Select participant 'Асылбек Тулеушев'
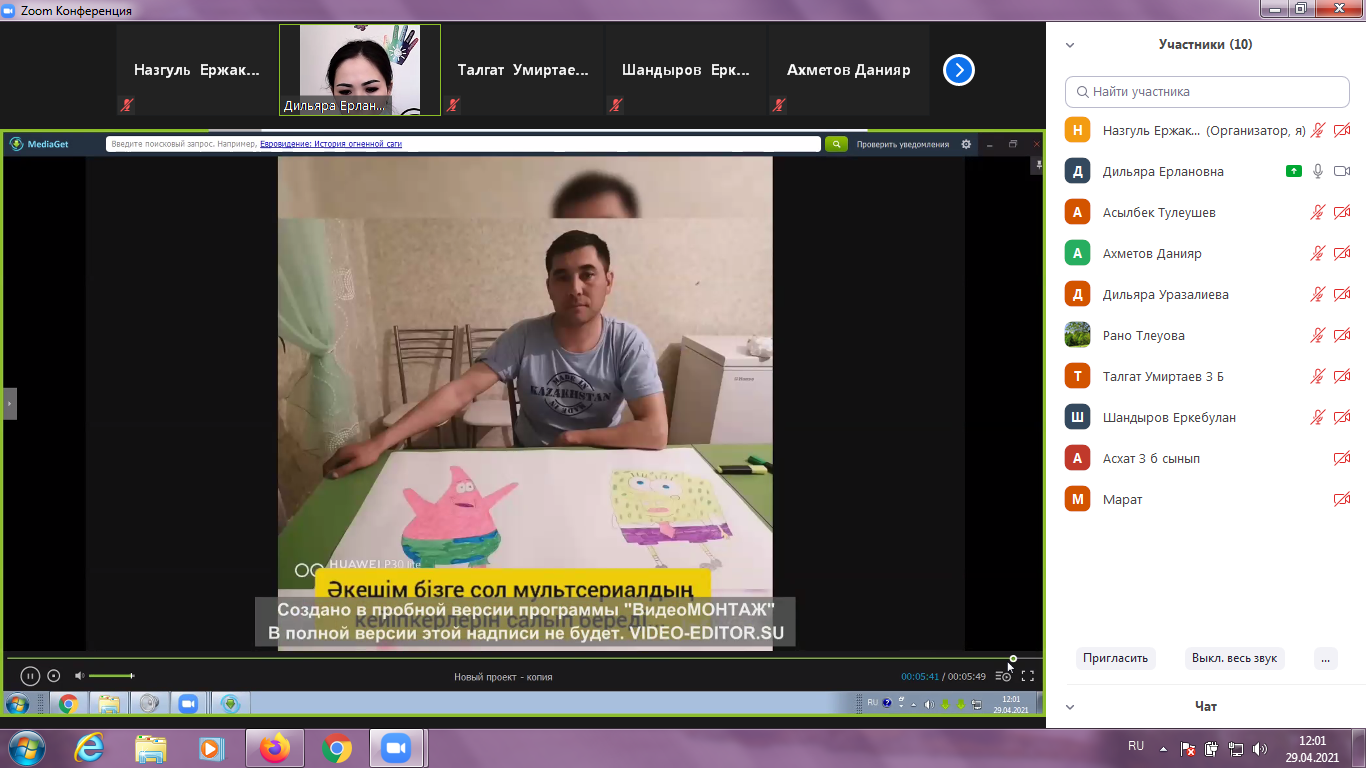Screen dimensions: 1366x768 tap(1208, 212)
